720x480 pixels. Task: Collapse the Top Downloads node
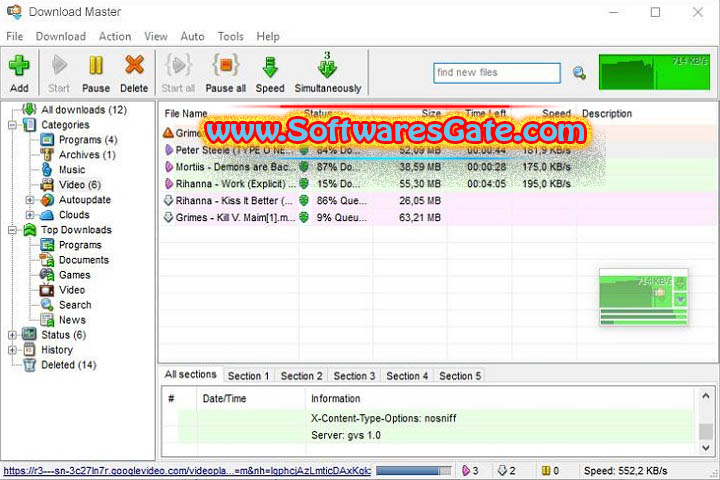point(12,230)
